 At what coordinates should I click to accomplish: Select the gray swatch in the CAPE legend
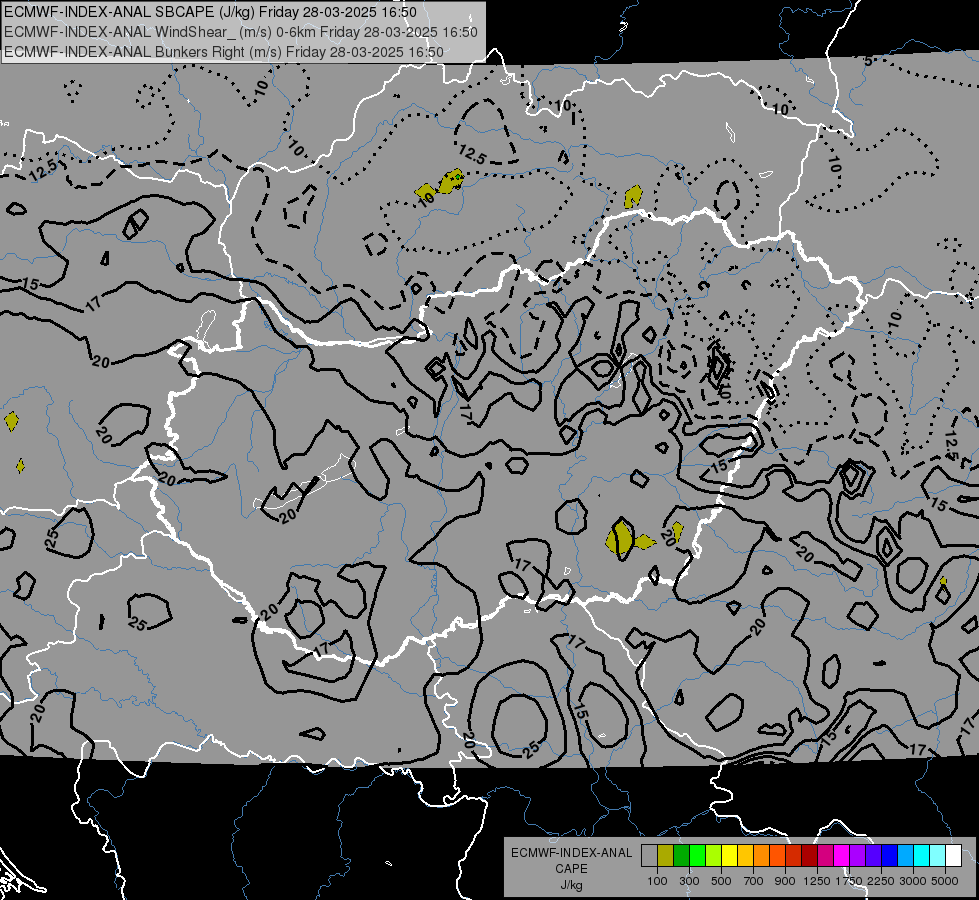[649, 855]
